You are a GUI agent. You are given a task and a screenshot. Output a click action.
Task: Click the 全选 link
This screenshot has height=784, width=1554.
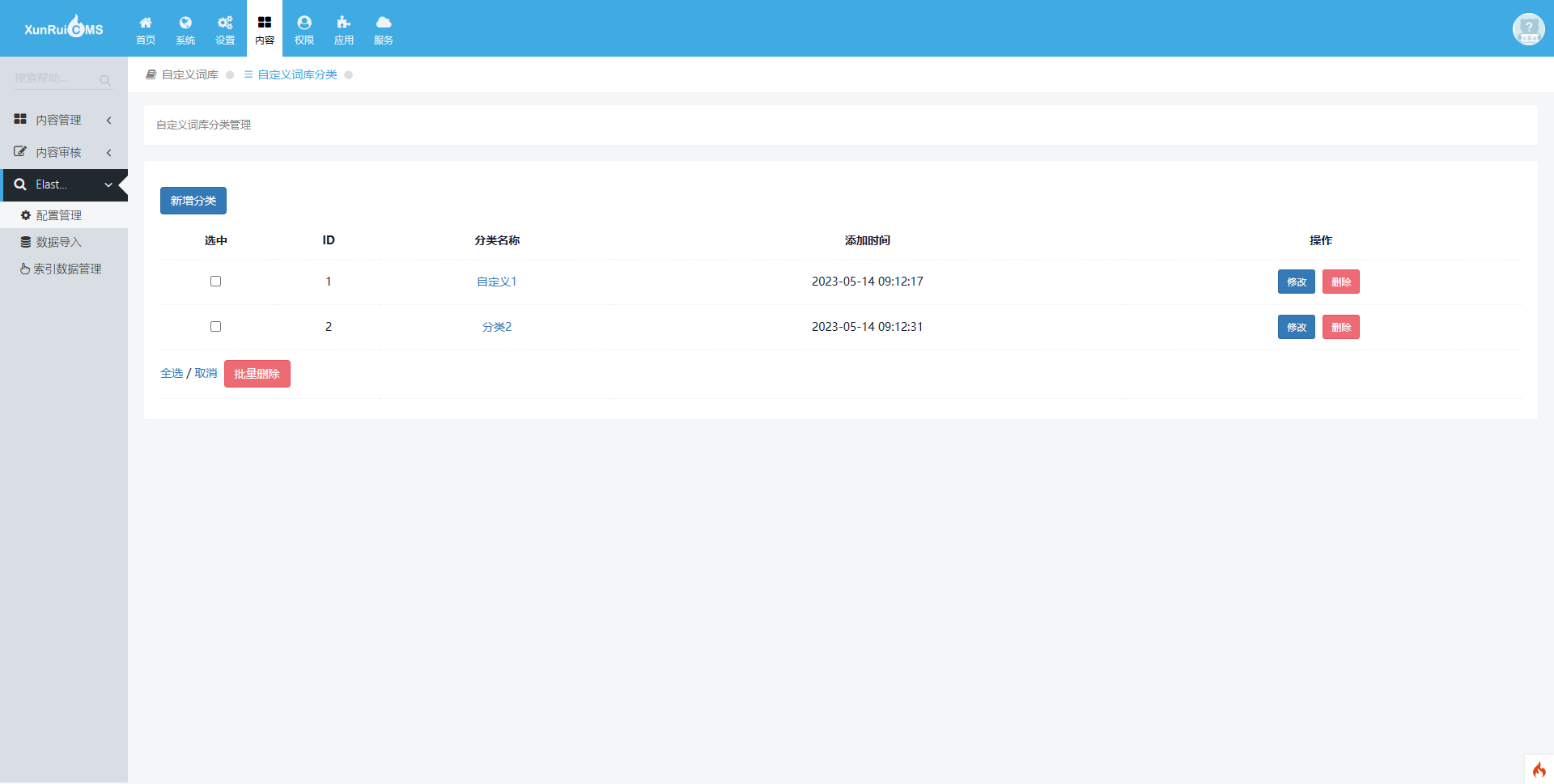pyautogui.click(x=172, y=373)
